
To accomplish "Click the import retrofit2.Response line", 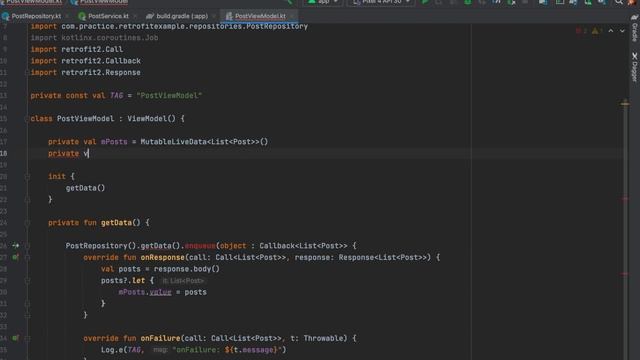I will (x=86, y=72).
